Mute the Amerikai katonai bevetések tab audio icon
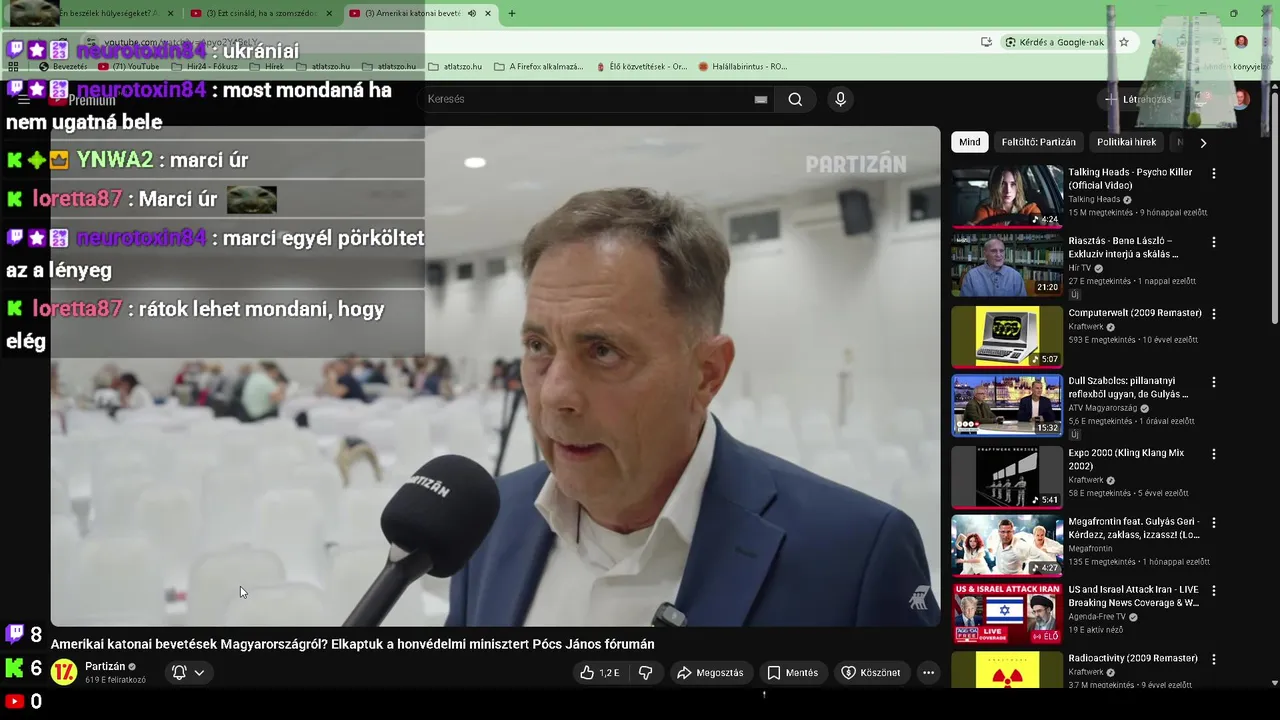 (472, 13)
